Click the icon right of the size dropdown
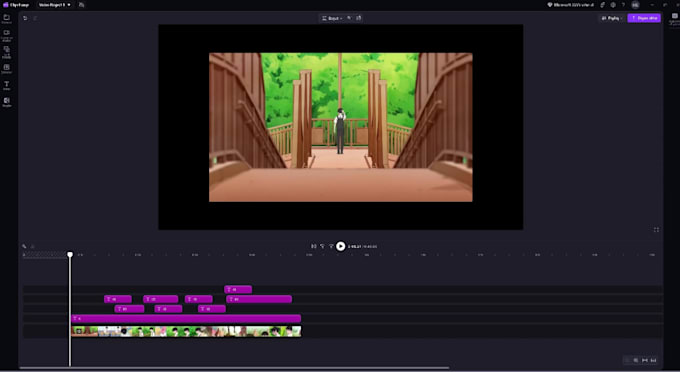The height and width of the screenshot is (372, 680). pyautogui.click(x=349, y=18)
